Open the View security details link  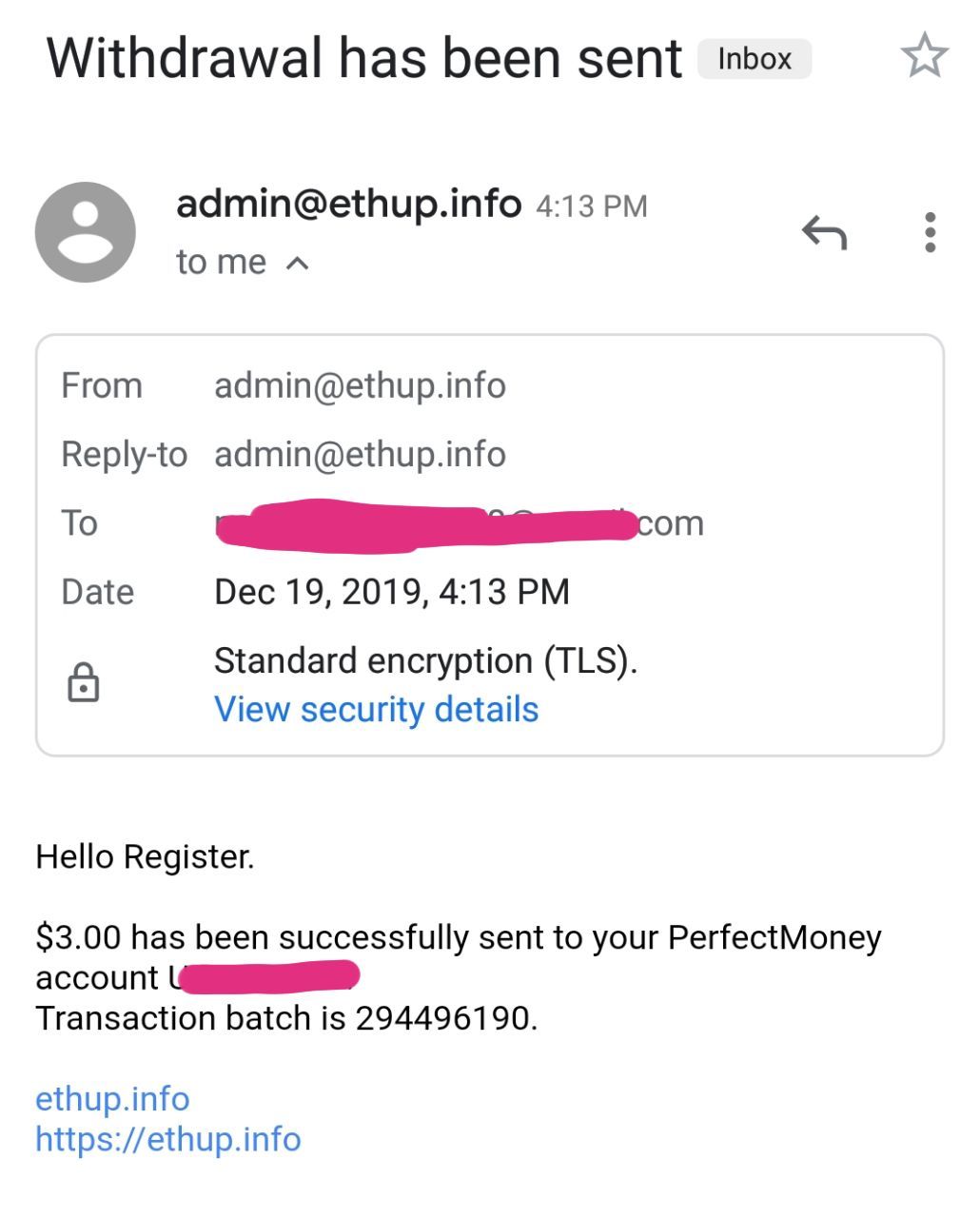click(x=376, y=710)
